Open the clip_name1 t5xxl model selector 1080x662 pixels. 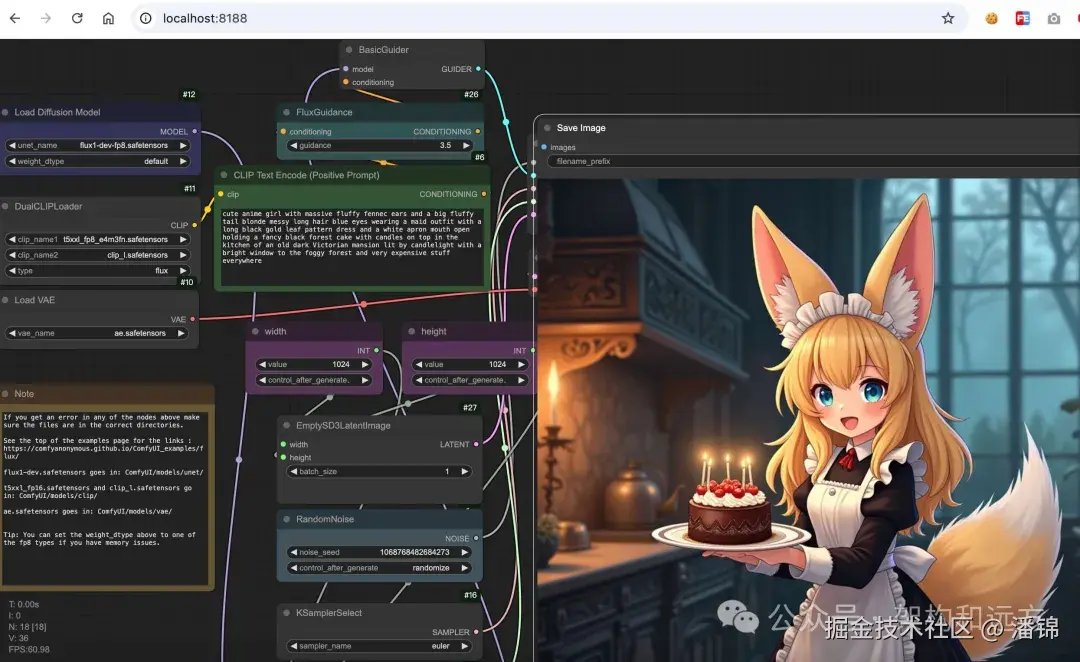[97, 239]
